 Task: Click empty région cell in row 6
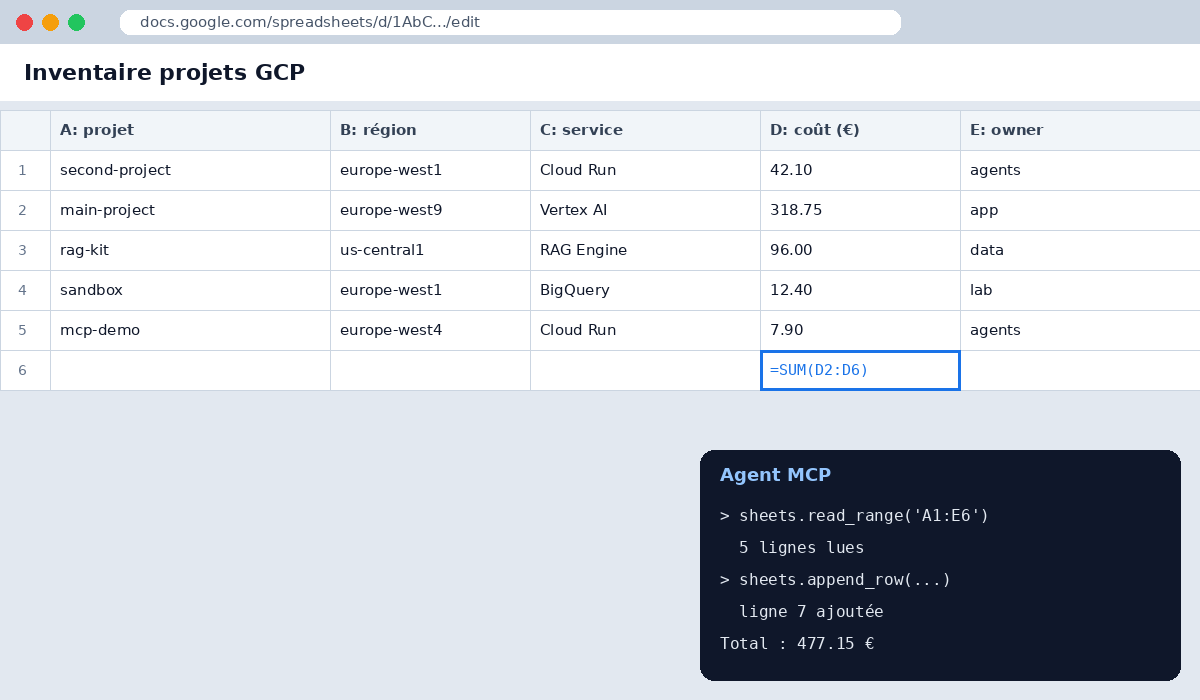(x=430, y=370)
